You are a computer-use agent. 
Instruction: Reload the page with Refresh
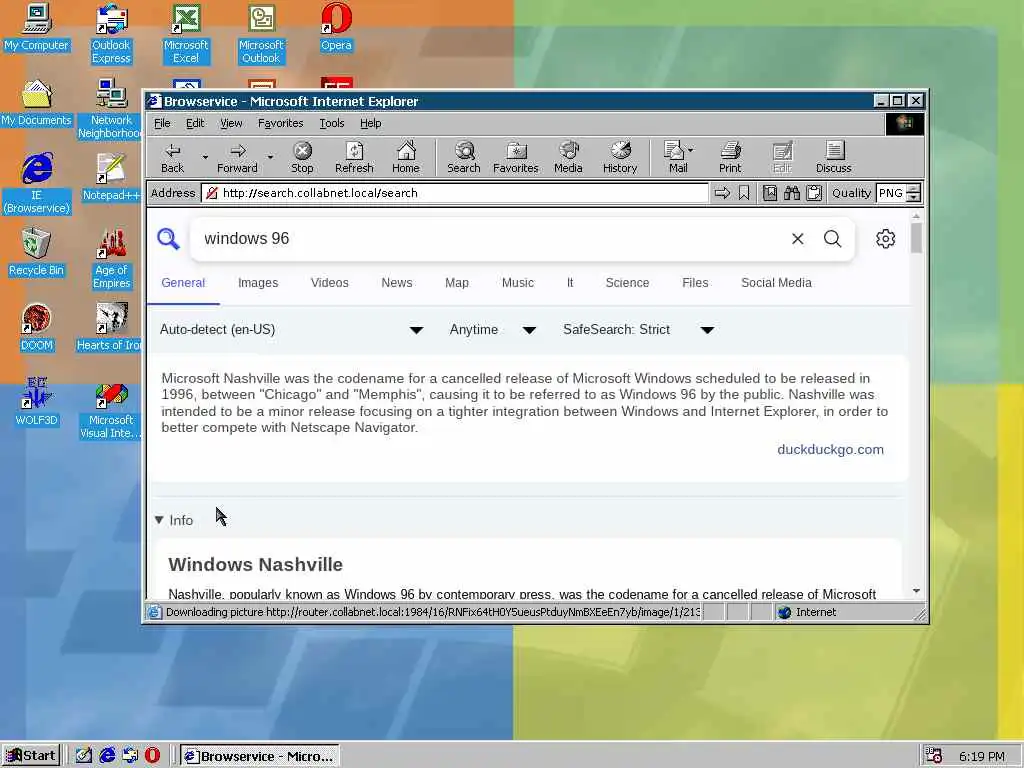pos(354,157)
